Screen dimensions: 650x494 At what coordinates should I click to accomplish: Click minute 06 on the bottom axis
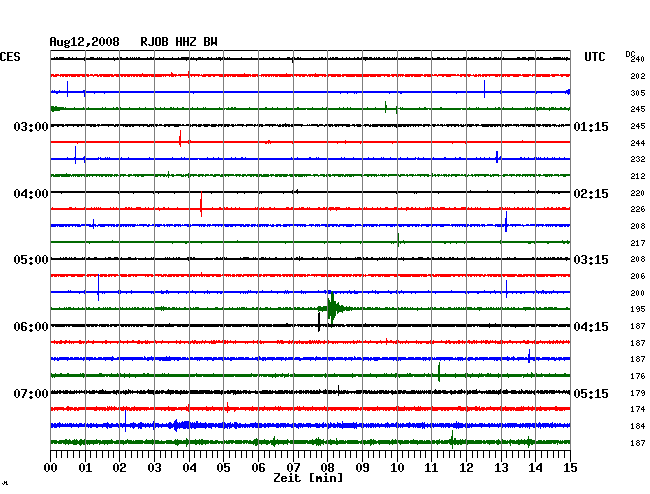tap(258, 467)
